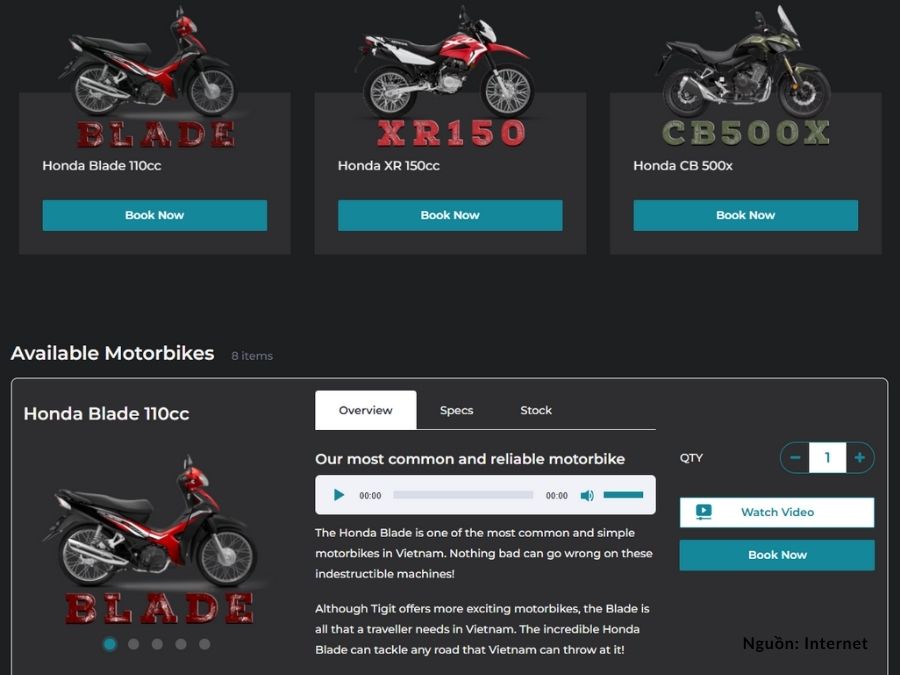Click the quantity input field showing 1
Screen dimensions: 900x675
(x=827, y=457)
